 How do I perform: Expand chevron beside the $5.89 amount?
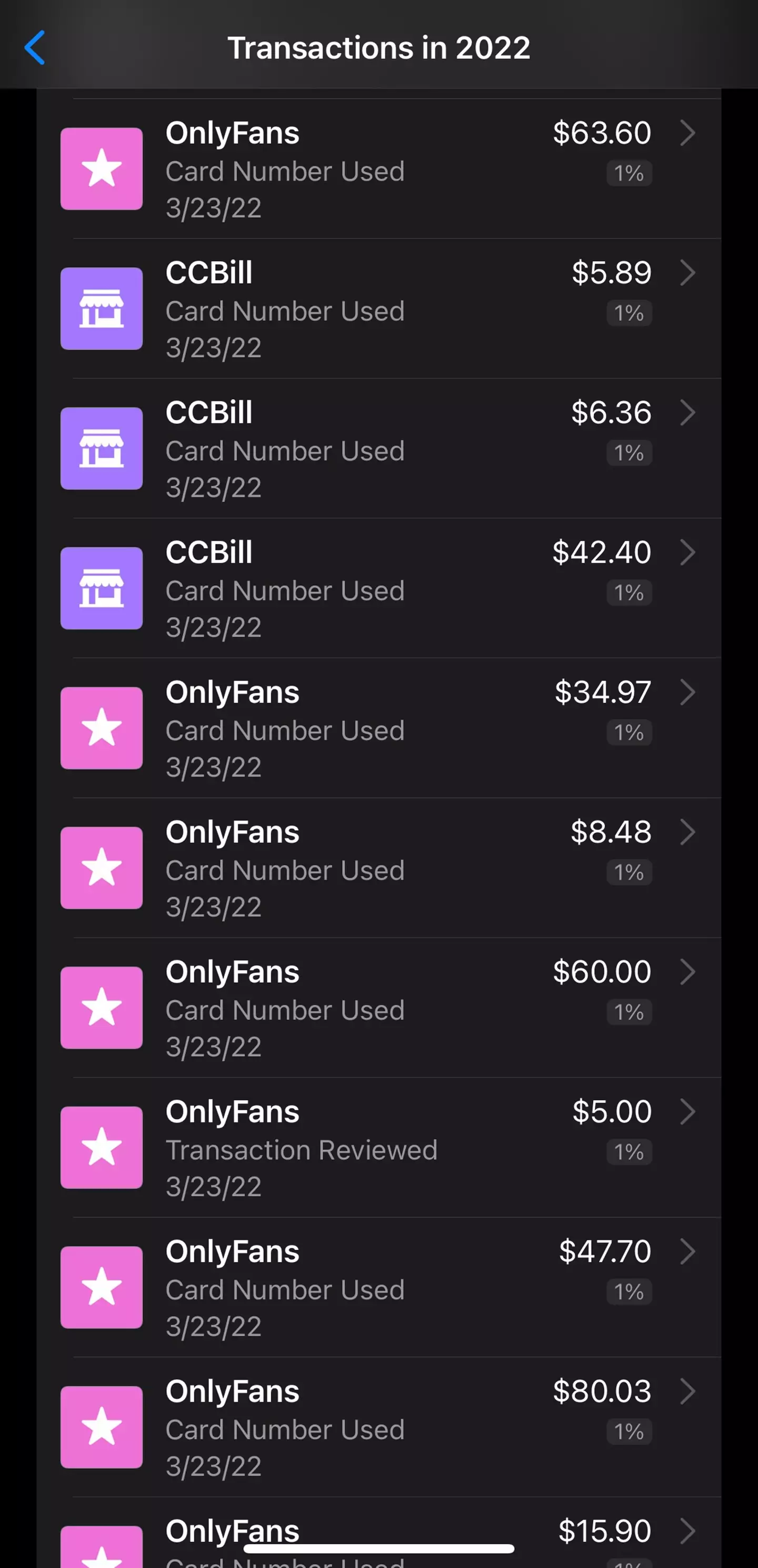pos(687,273)
